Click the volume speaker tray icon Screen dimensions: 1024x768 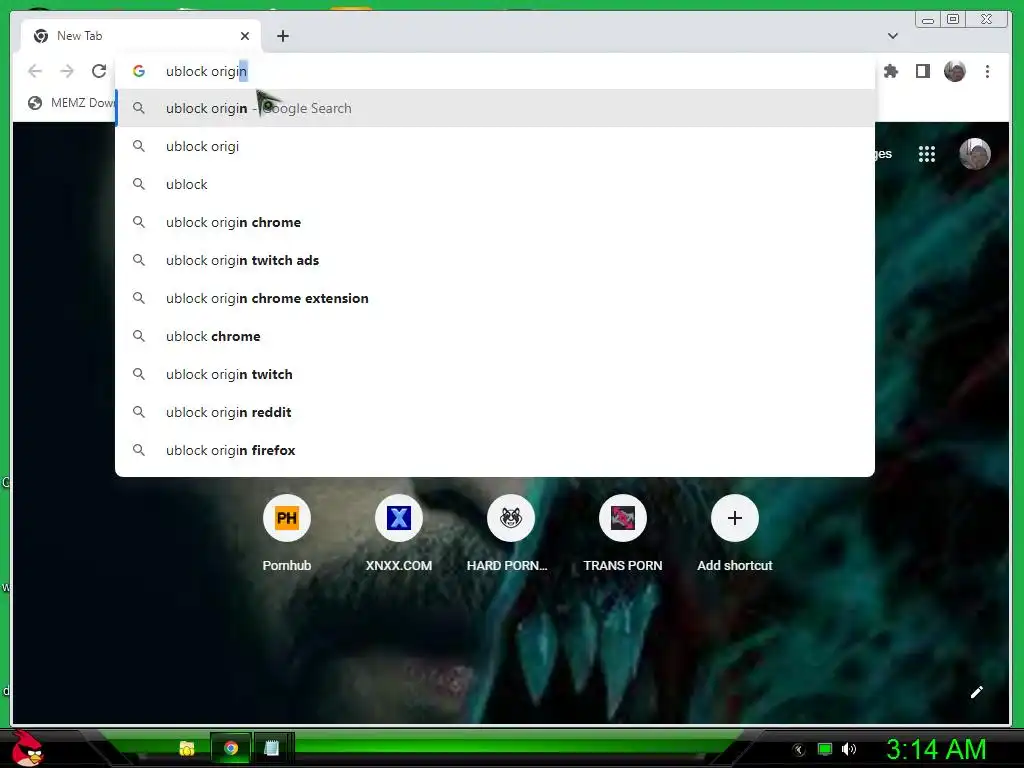point(849,749)
